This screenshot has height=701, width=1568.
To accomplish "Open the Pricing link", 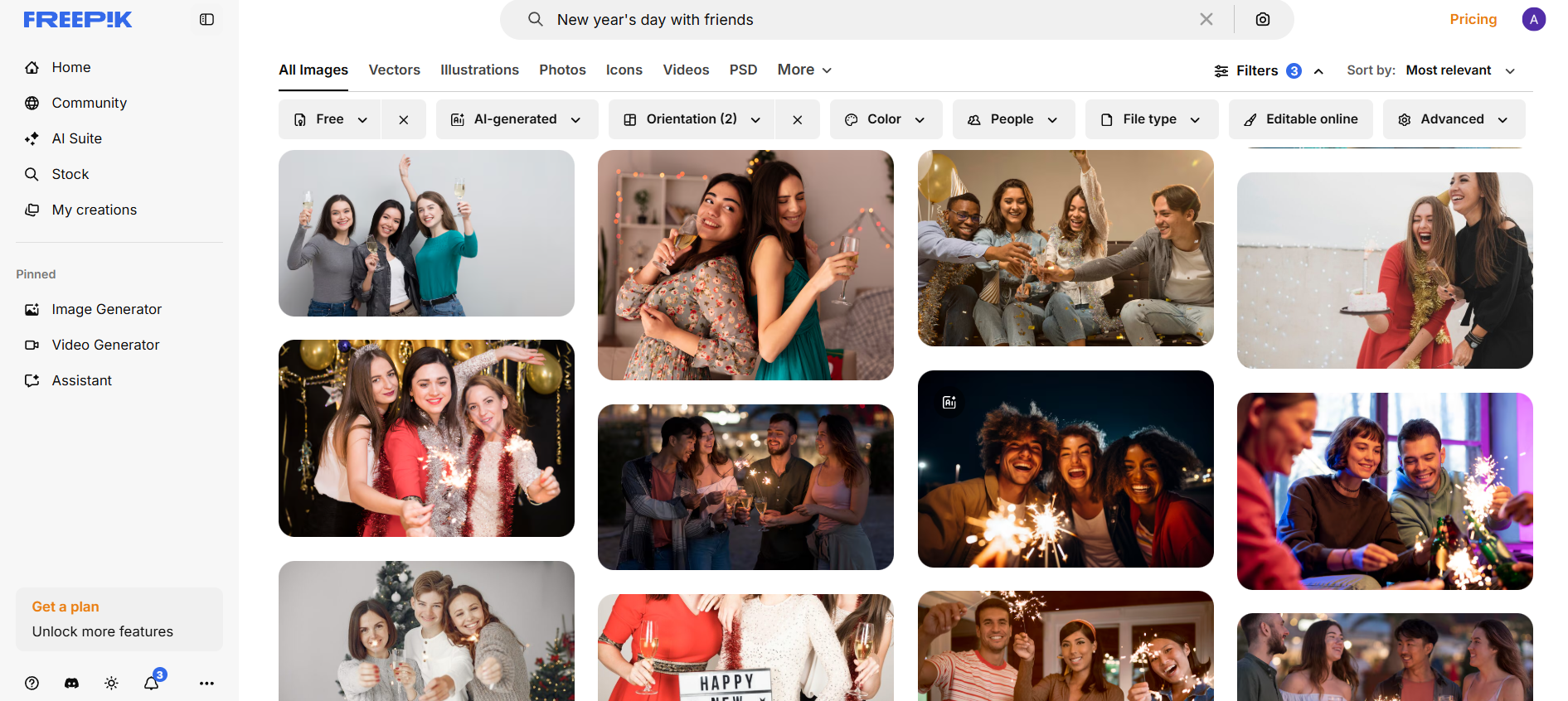I will point(1473,19).
